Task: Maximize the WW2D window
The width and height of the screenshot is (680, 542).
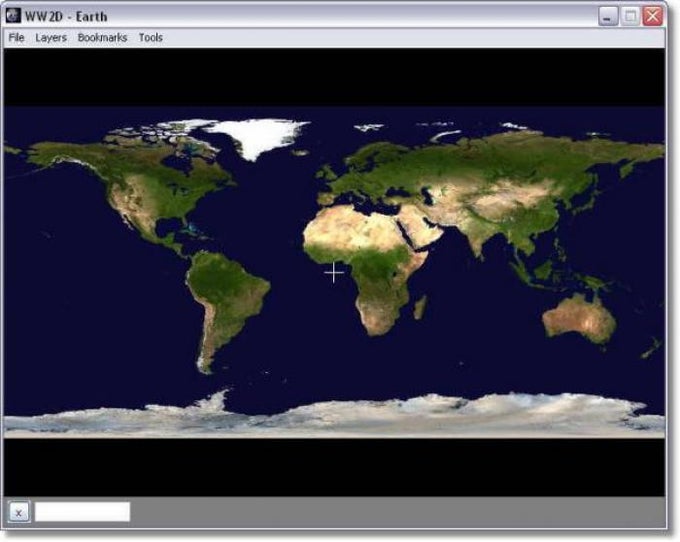Action: pos(630,17)
